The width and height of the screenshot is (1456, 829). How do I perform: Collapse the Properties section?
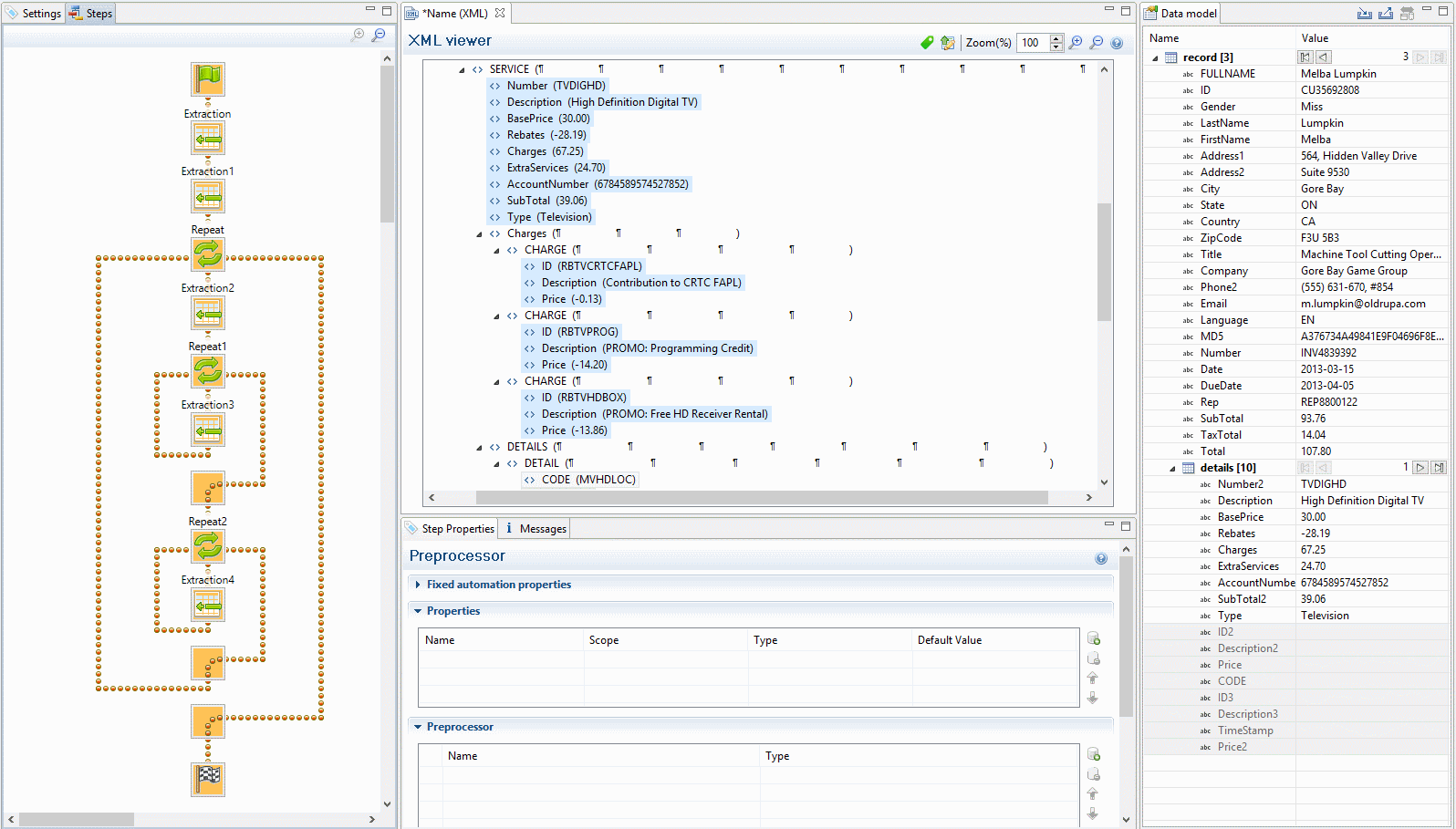(418, 611)
